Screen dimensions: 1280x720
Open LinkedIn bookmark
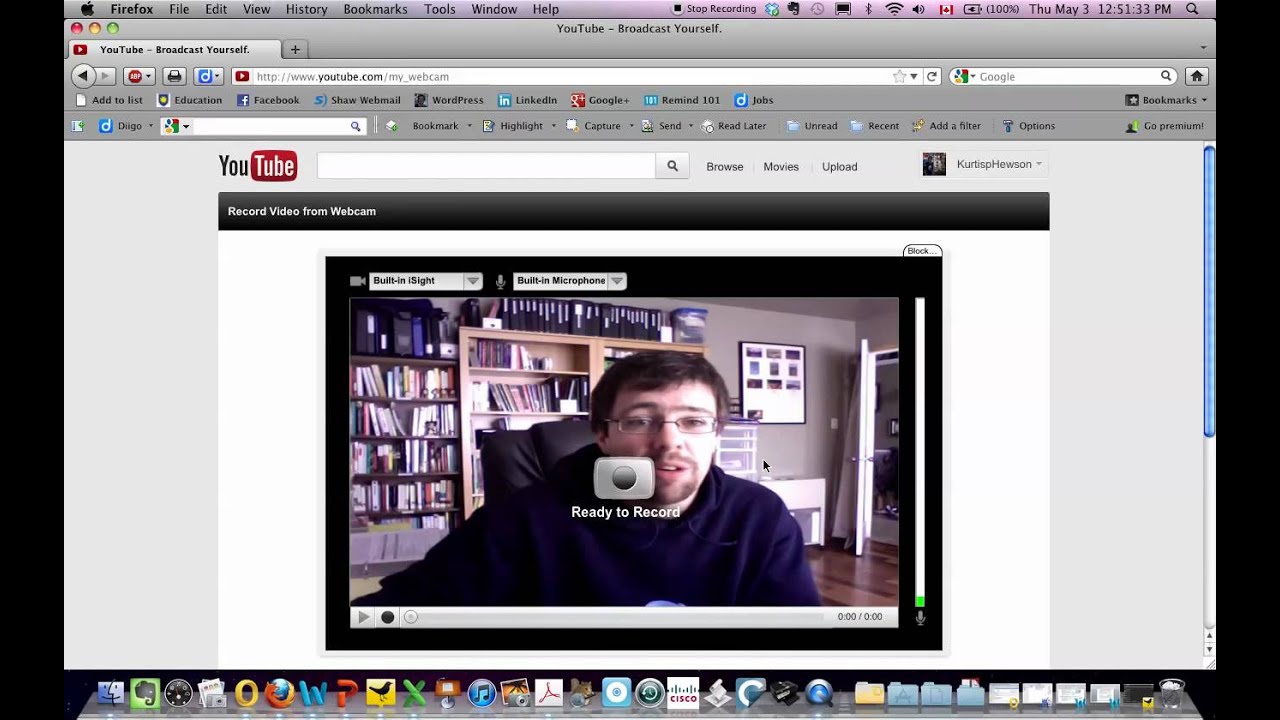(527, 100)
